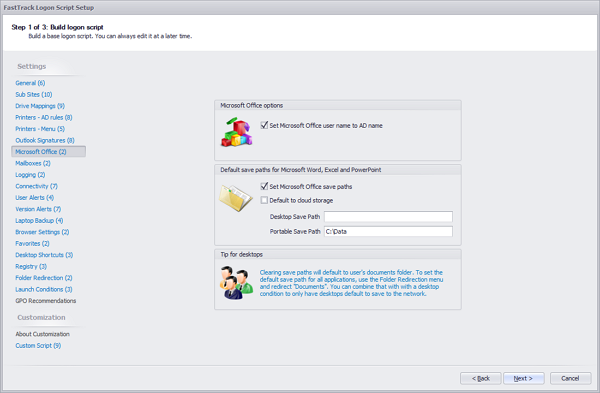Screen dimensions: 600x393
Task: Open GPO Recommendations page
Action: [x=46, y=301]
